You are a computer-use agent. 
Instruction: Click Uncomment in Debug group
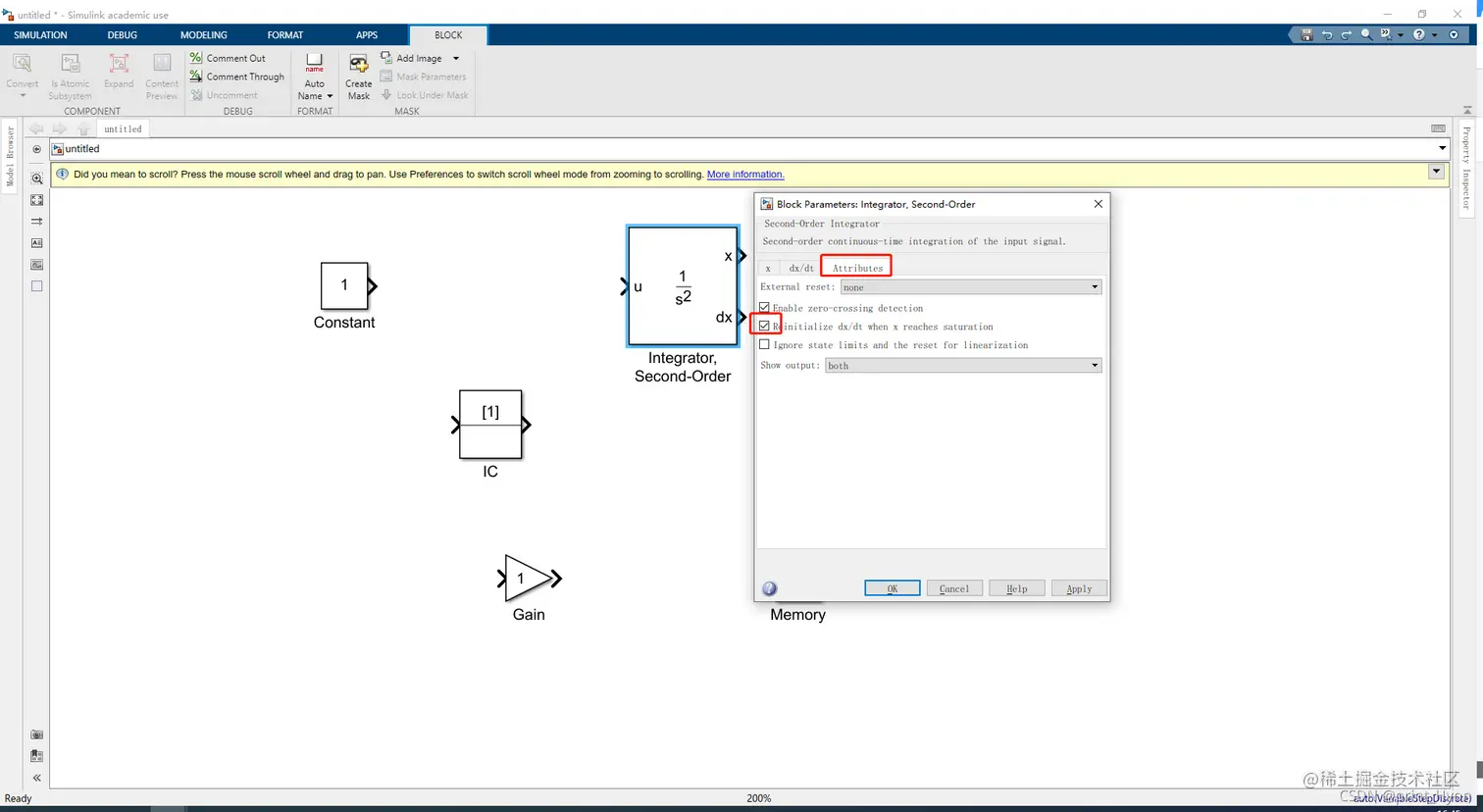[x=225, y=95]
